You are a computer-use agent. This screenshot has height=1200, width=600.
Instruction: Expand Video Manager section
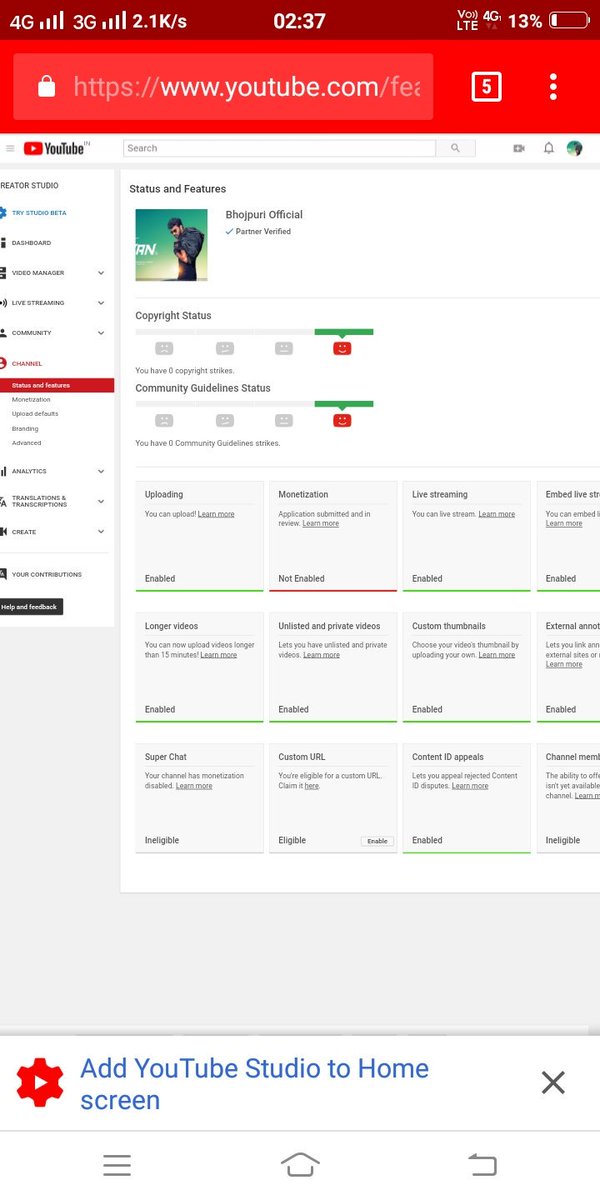pos(101,273)
